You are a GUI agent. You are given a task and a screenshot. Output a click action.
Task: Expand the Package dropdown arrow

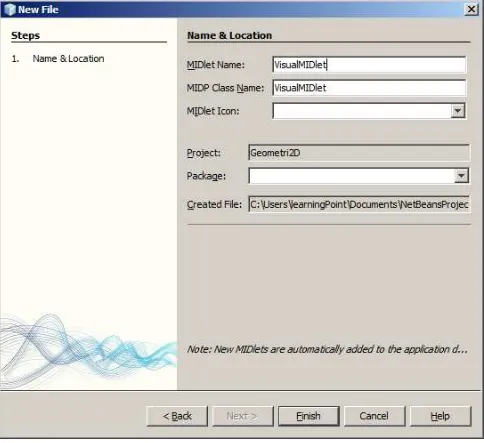click(461, 176)
